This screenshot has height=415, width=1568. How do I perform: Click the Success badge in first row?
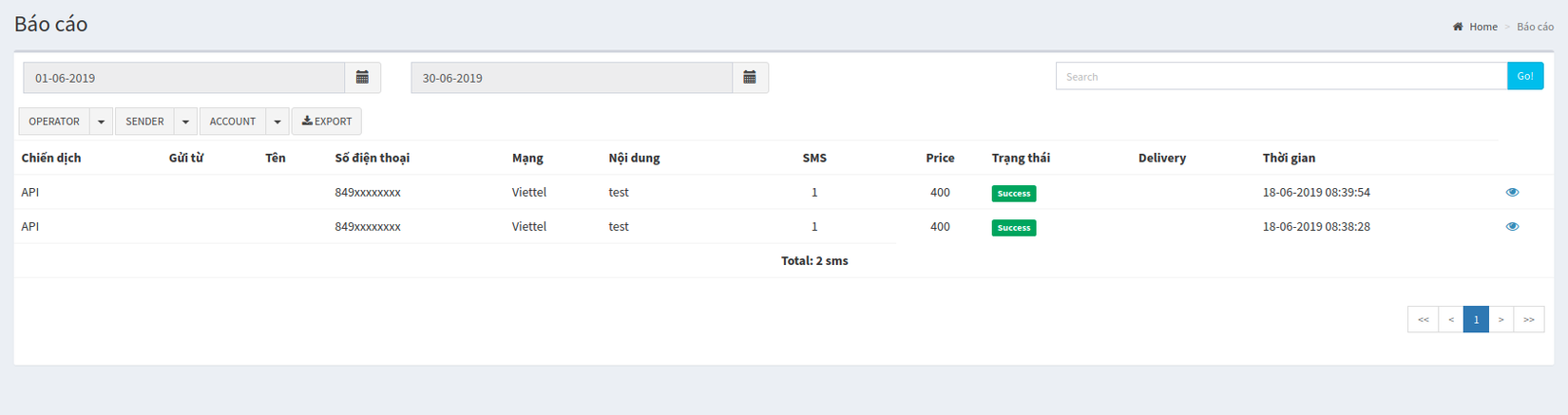(1013, 194)
